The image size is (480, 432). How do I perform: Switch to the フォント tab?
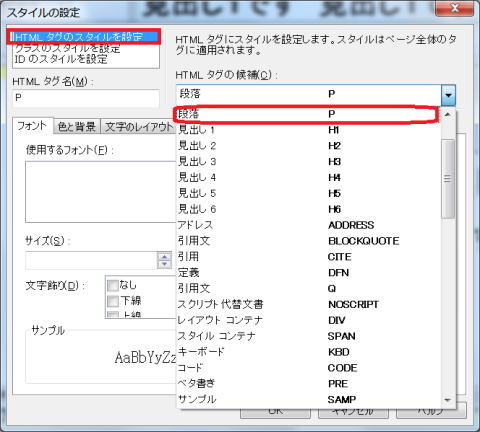click(x=32, y=126)
